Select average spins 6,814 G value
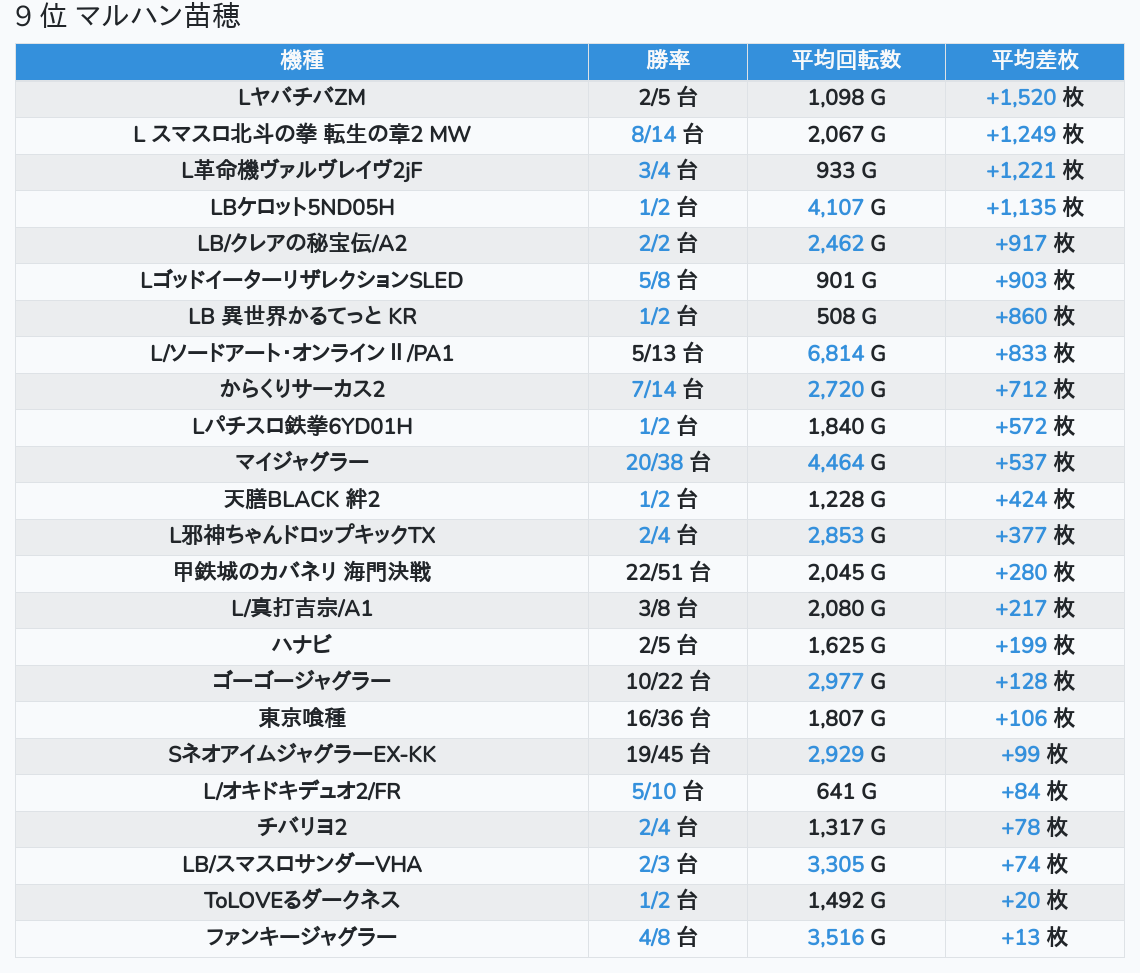 846,353
